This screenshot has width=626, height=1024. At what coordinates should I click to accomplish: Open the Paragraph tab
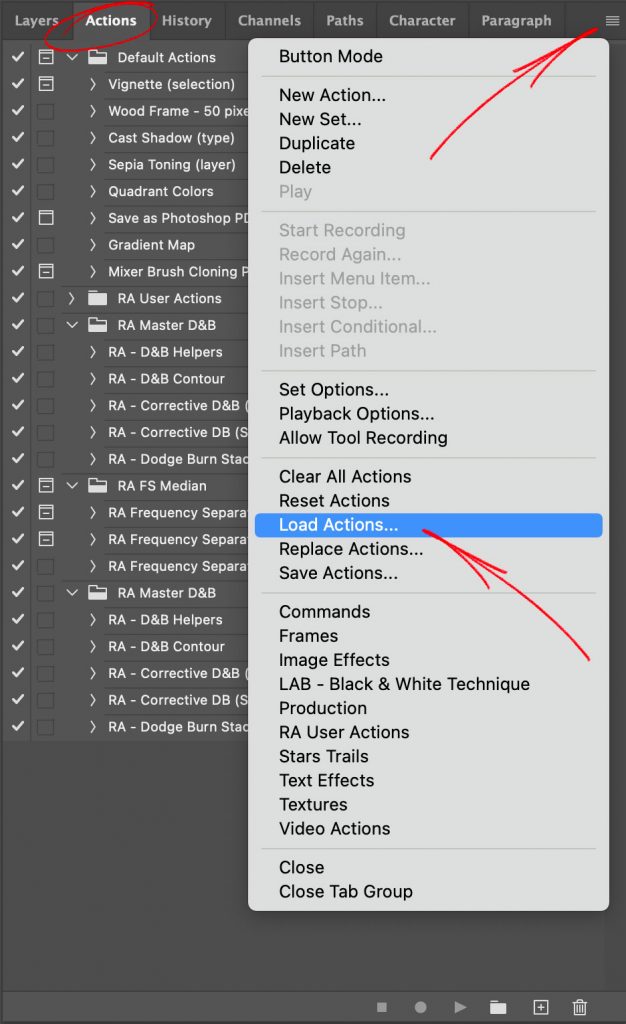516,20
